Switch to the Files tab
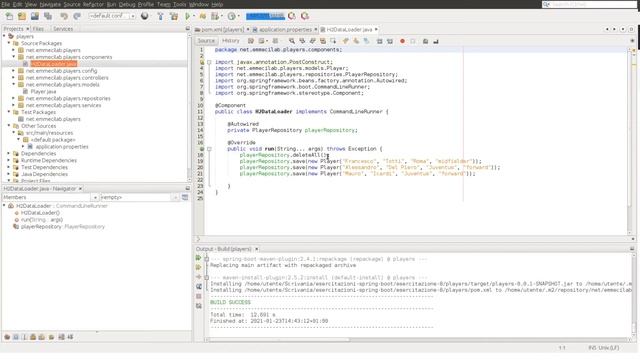 pos(38,29)
